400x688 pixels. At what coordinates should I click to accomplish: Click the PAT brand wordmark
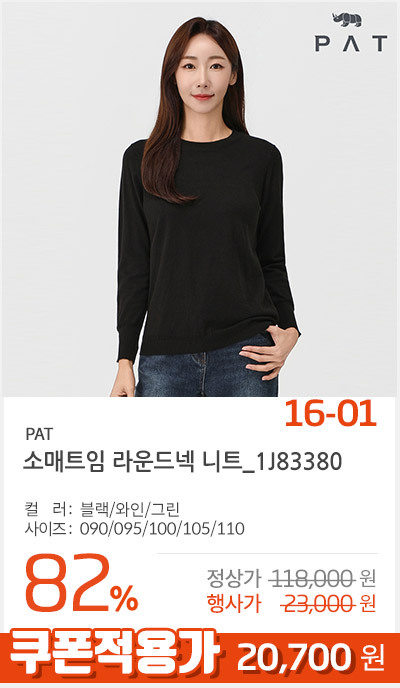(x=351, y=44)
